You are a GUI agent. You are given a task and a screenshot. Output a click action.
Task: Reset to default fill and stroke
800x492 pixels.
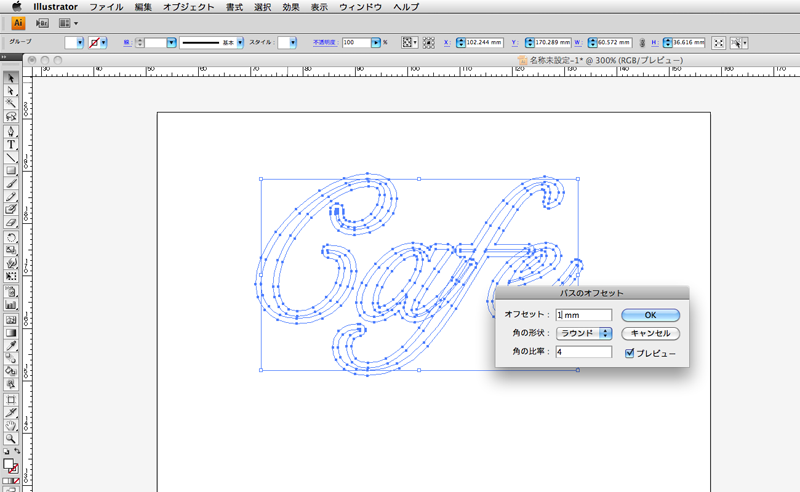pos(6,452)
